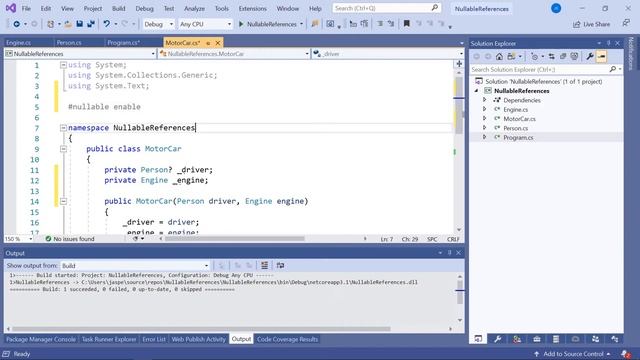640x360 pixels.
Task: Toggle Preview Selected Items icon in Solution Explorer
Action: pos(602,56)
